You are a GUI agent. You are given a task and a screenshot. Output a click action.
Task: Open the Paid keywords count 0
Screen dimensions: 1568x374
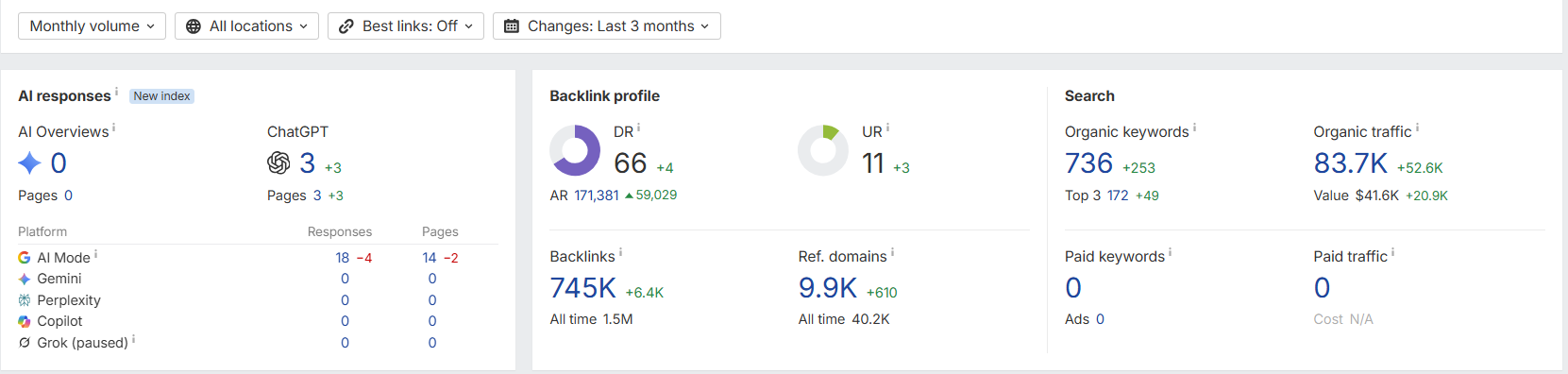(x=1073, y=288)
